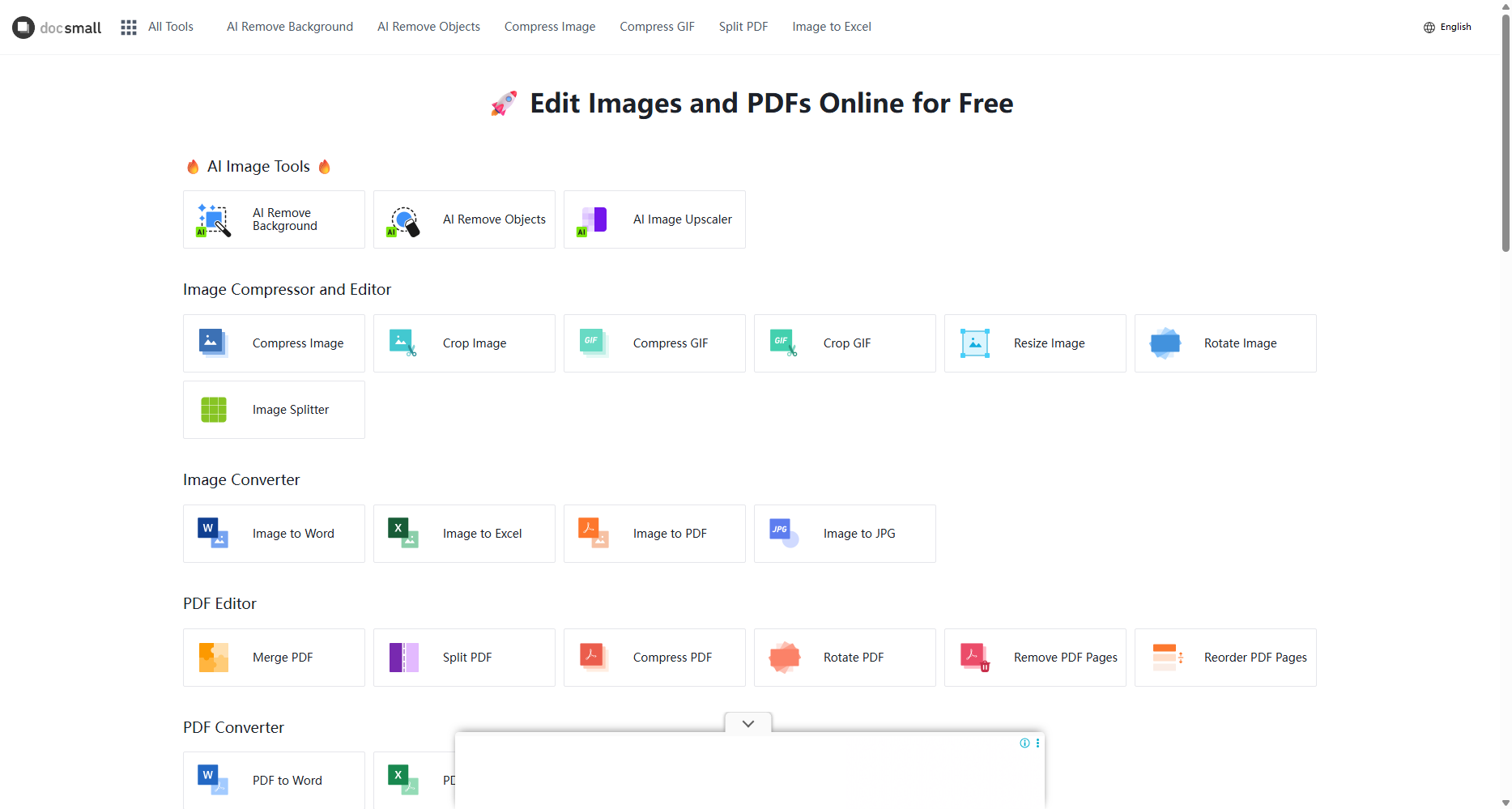The height and width of the screenshot is (809, 1512).
Task: Click the docsmall logo icon
Action: [x=23, y=28]
